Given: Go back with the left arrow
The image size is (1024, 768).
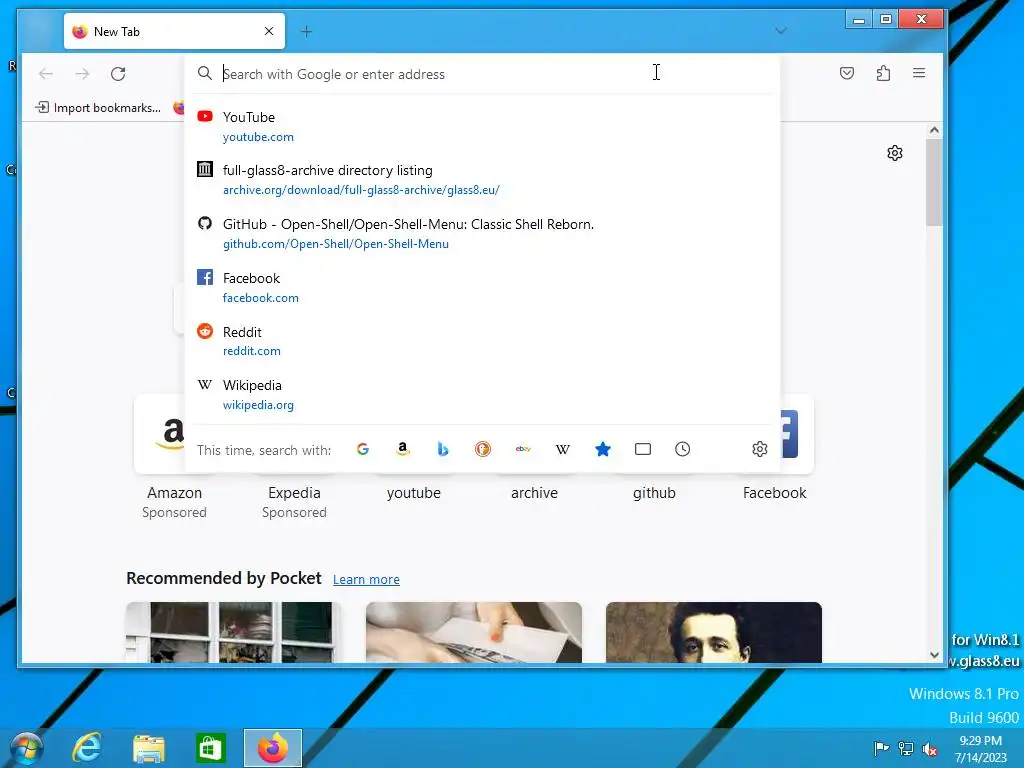Looking at the screenshot, I should (x=46, y=74).
